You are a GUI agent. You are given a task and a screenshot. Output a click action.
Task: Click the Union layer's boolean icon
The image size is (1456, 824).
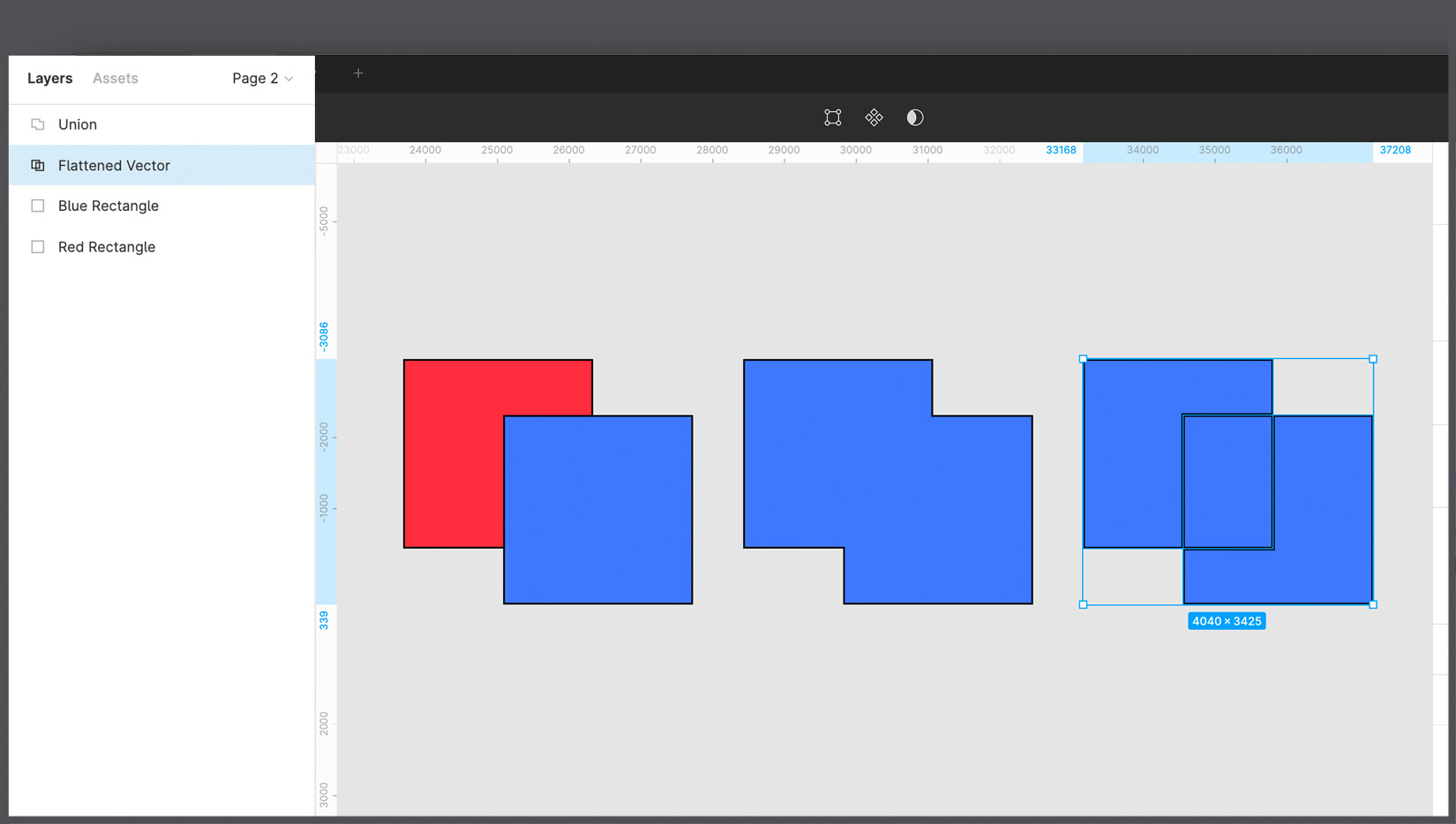(x=37, y=124)
